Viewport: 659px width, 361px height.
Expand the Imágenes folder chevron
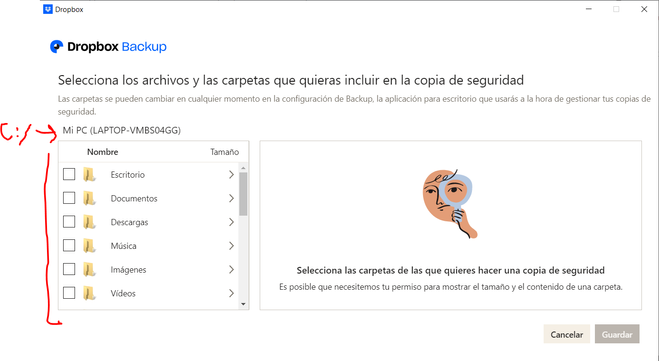click(231, 269)
